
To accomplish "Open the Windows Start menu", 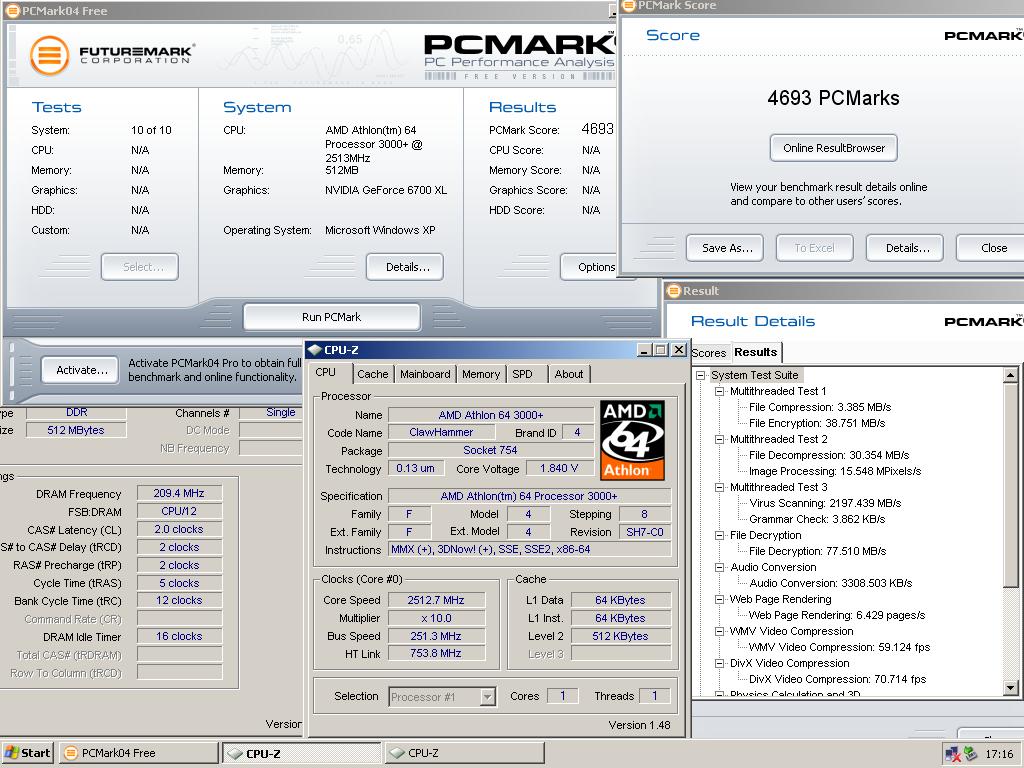I will coord(27,753).
